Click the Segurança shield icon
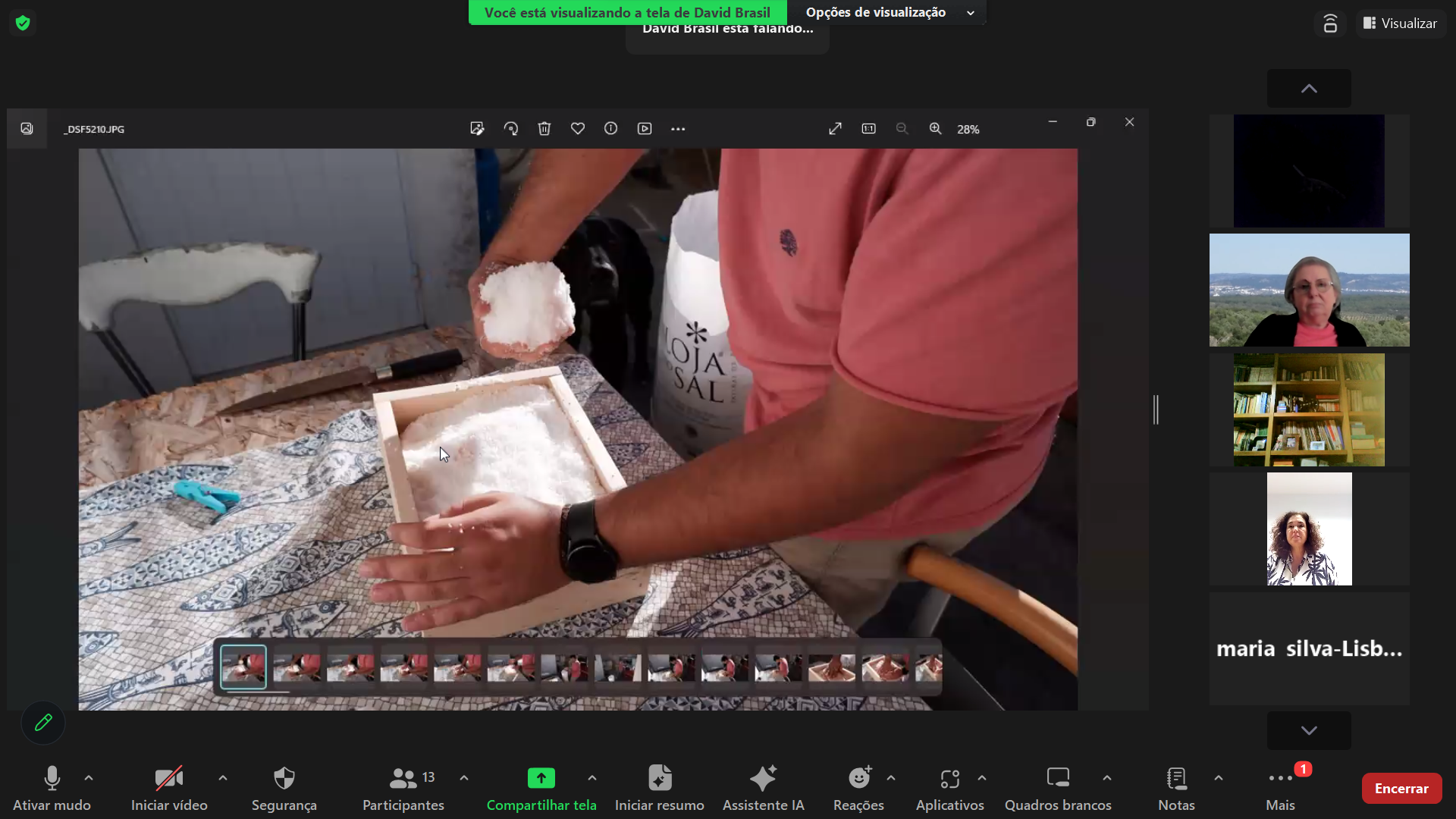 [284, 778]
